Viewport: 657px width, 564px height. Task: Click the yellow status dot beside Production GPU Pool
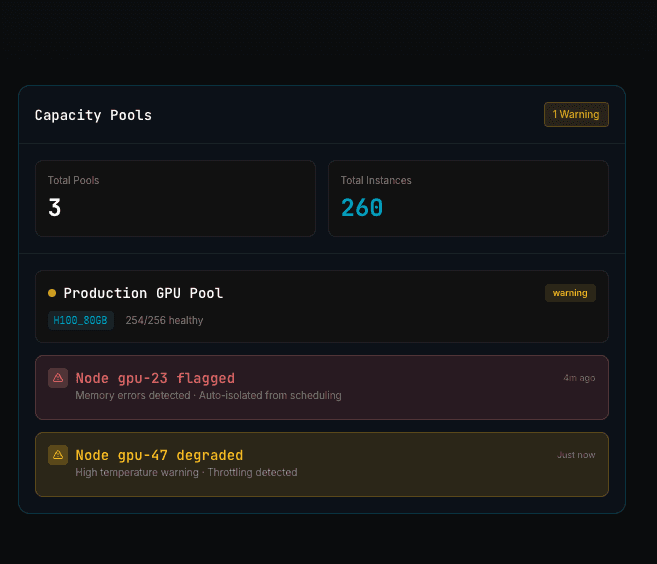point(52,293)
